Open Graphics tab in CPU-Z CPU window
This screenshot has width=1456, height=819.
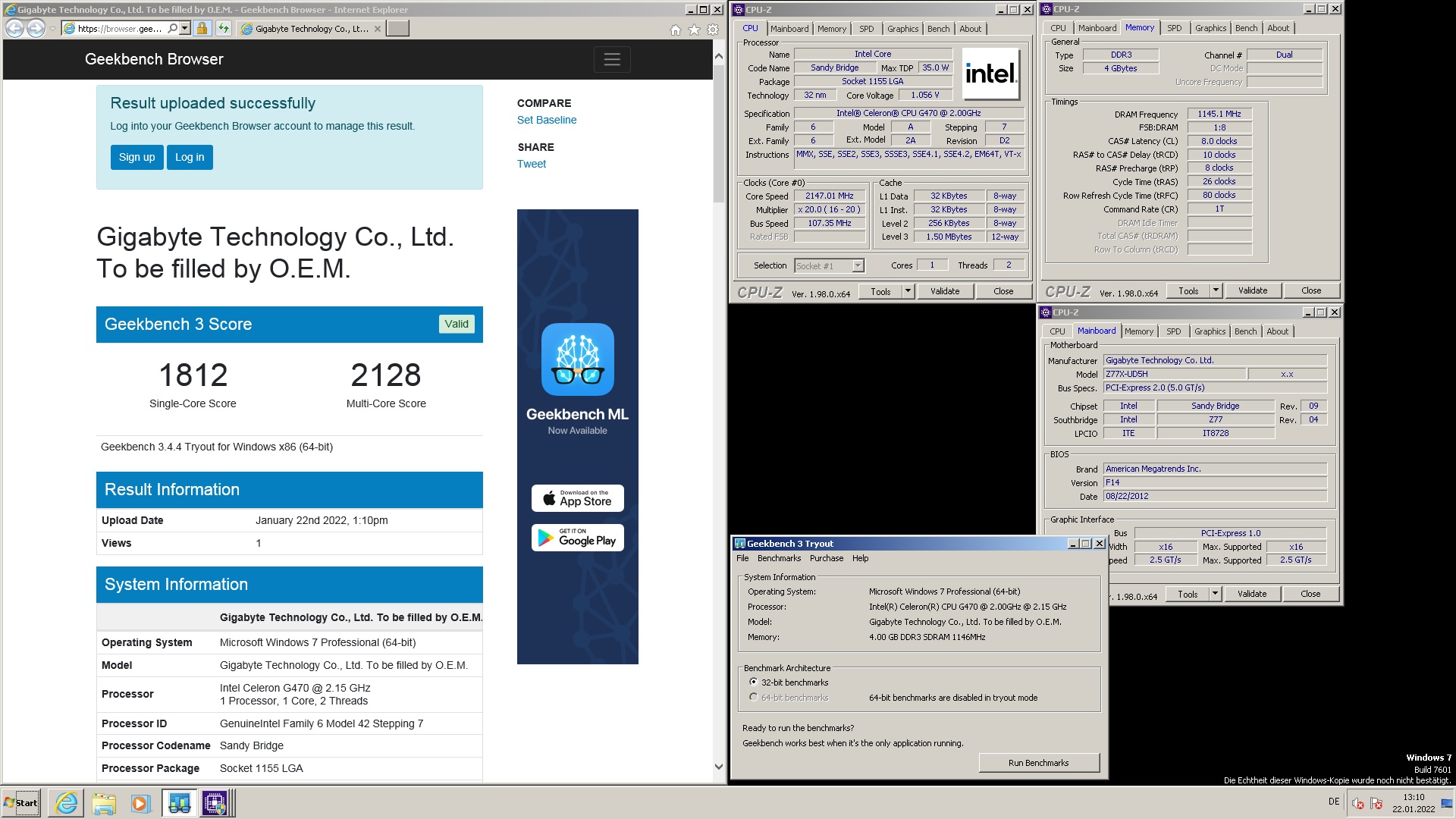[x=902, y=29]
